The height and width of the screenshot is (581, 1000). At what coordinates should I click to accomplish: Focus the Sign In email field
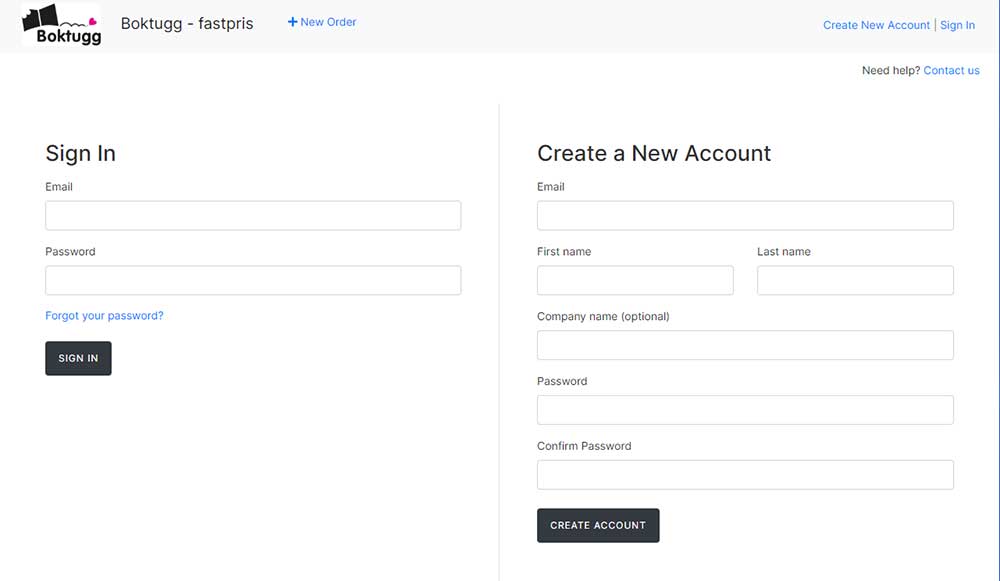click(253, 216)
